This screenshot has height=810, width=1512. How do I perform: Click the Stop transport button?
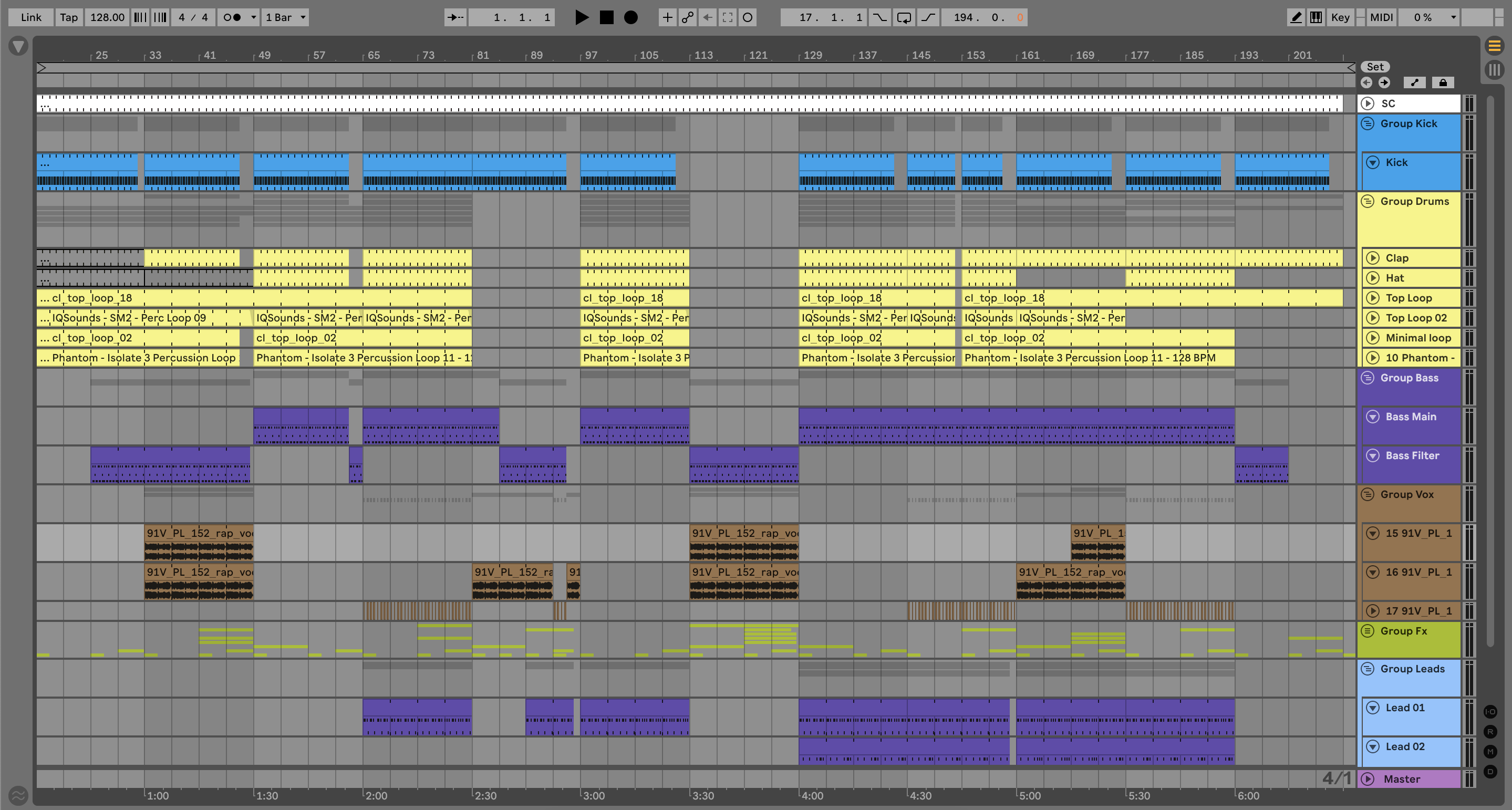coord(606,17)
